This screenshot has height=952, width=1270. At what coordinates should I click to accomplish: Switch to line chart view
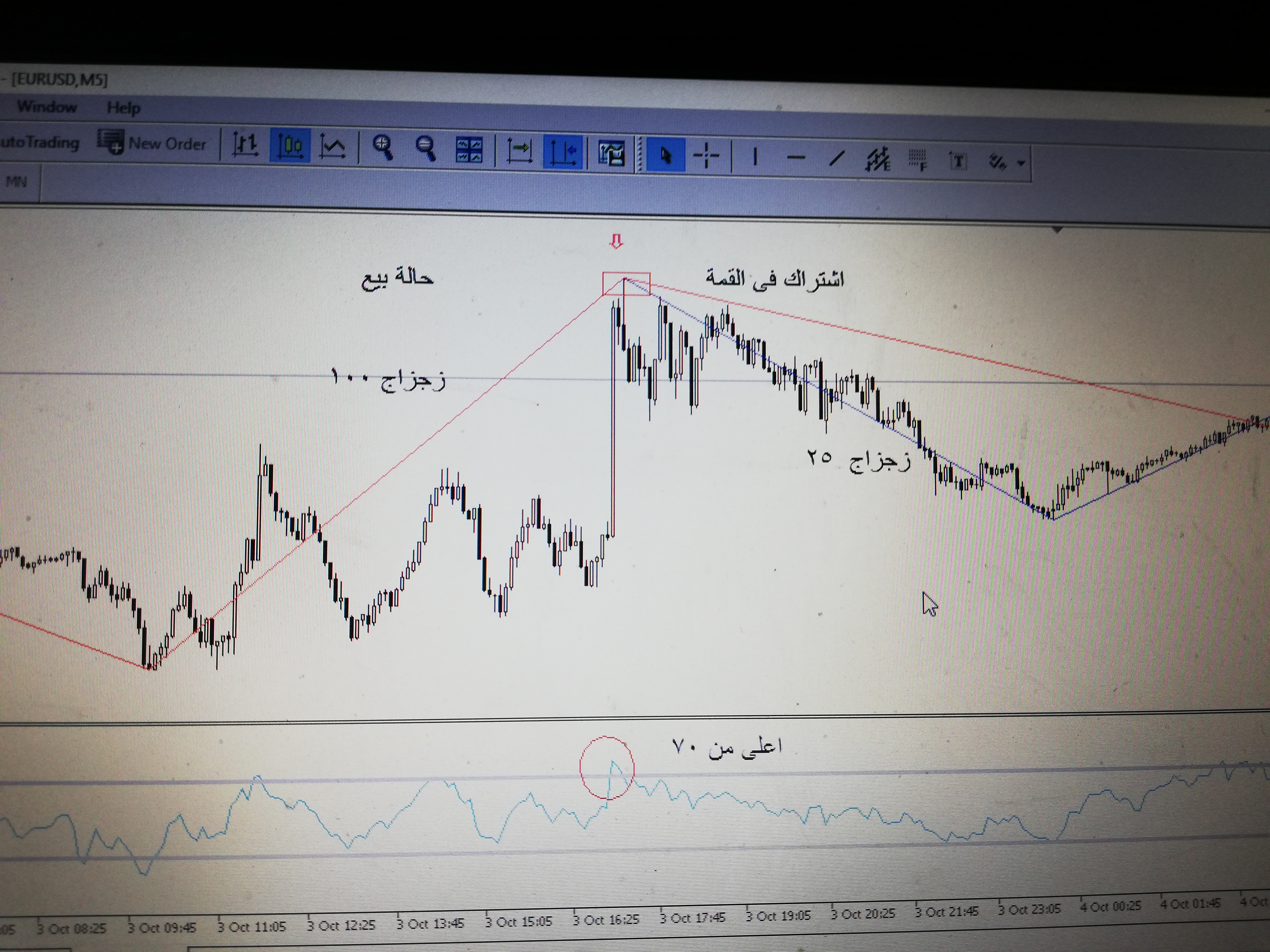(x=333, y=147)
